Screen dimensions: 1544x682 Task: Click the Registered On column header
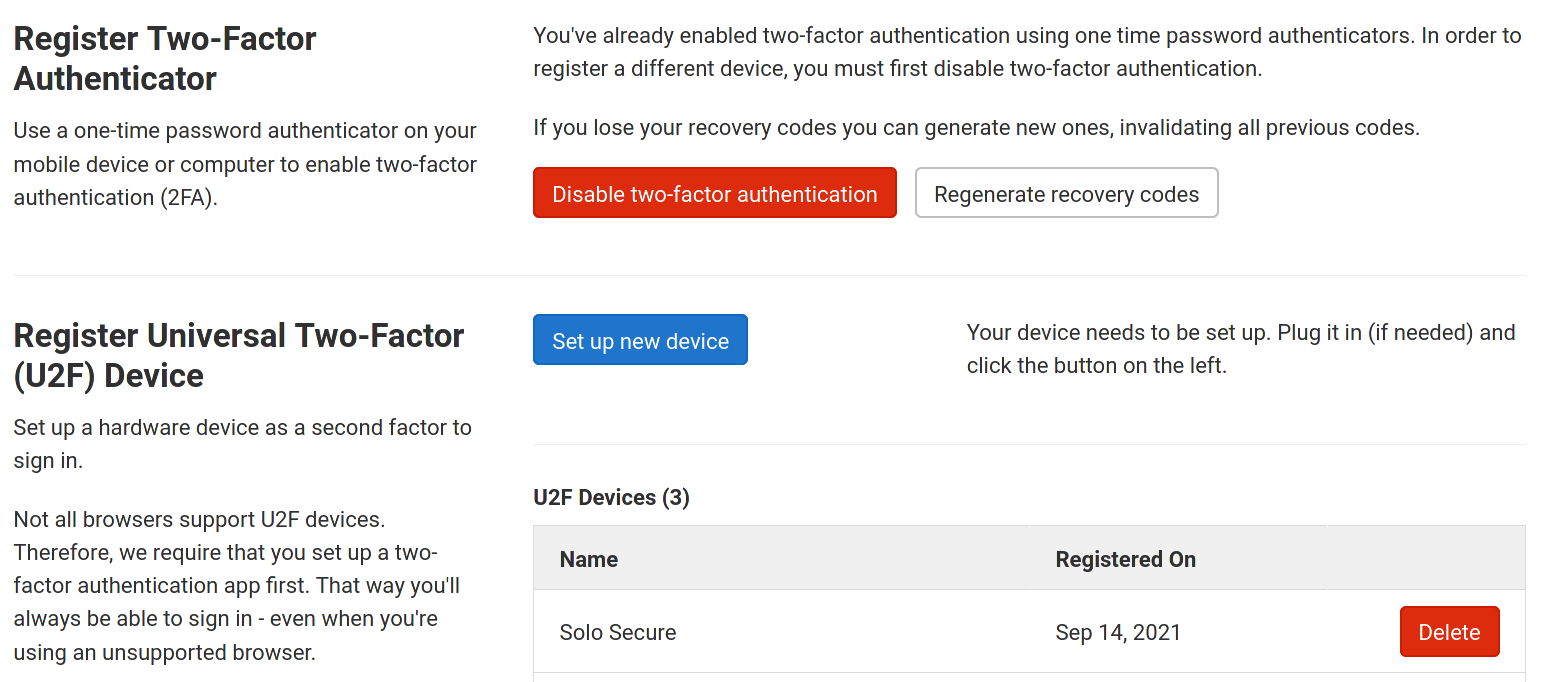(1125, 559)
